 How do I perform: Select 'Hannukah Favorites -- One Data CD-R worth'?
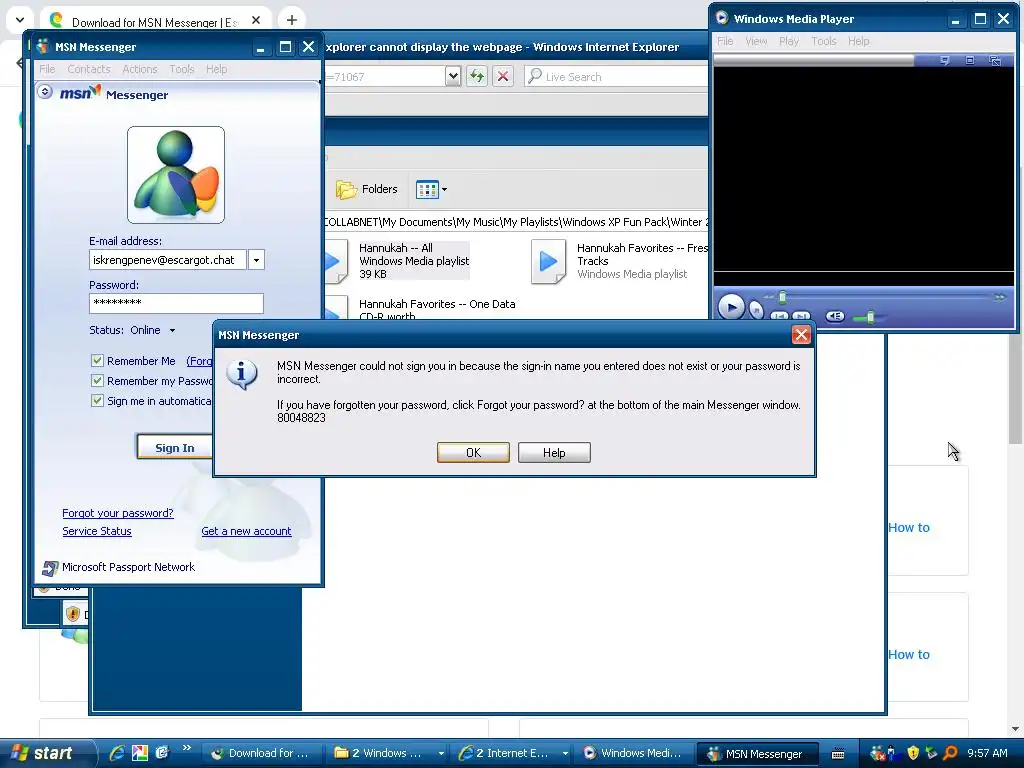point(420,309)
